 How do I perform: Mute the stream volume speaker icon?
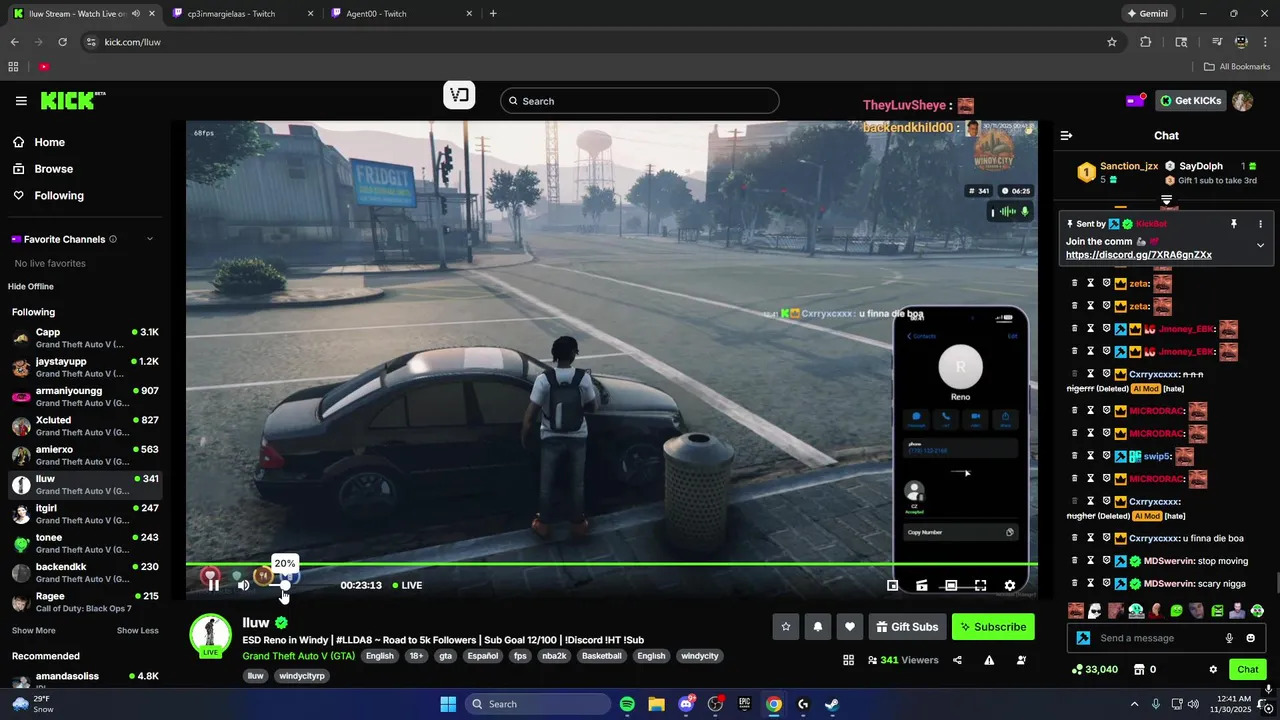(243, 585)
